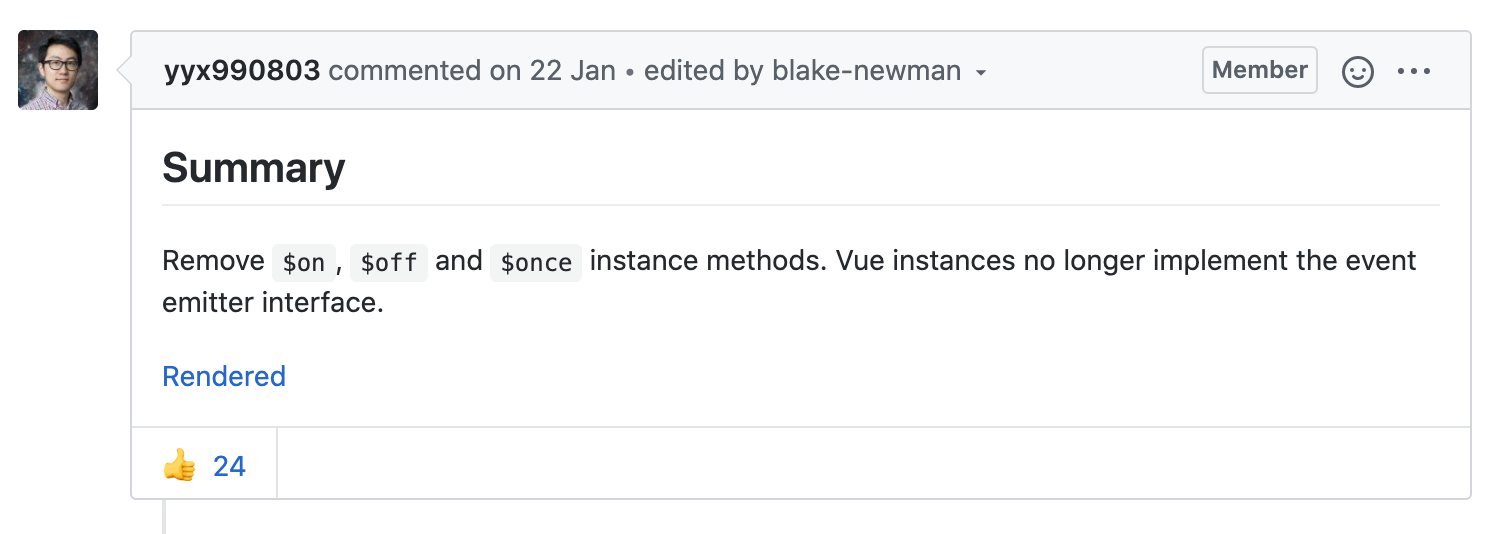This screenshot has width=1494, height=534.
Task: Open the yyx990803 username profile link
Action: (242, 71)
